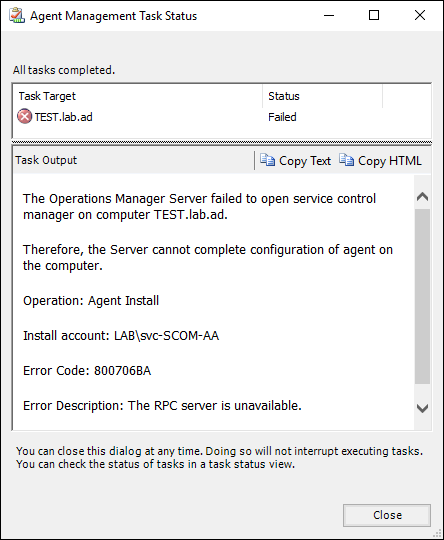Screen dimensions: 444x540
Task: Click the scroll up arrow in Task Output
Action: click(x=422, y=197)
